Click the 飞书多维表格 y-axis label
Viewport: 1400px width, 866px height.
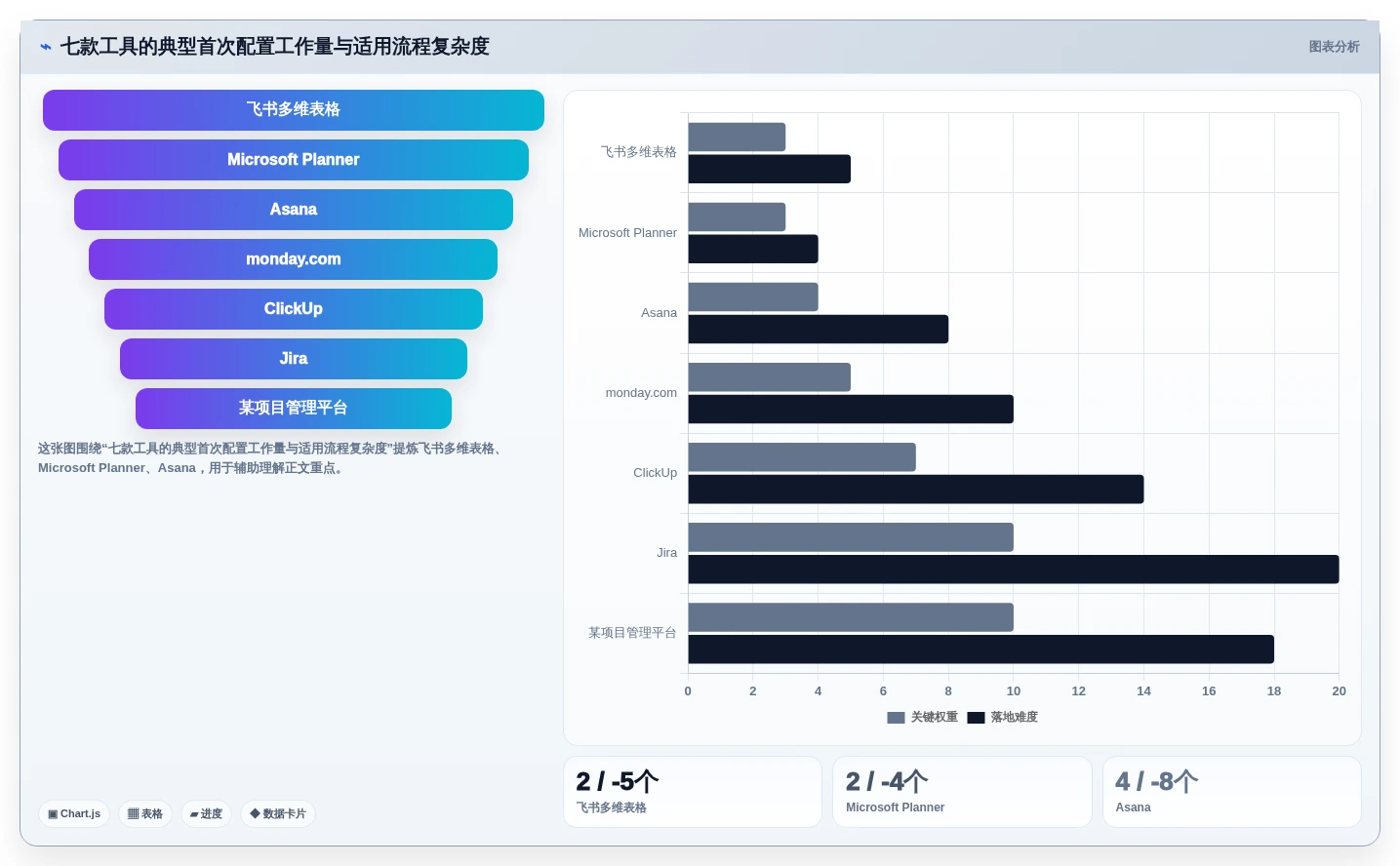click(638, 152)
